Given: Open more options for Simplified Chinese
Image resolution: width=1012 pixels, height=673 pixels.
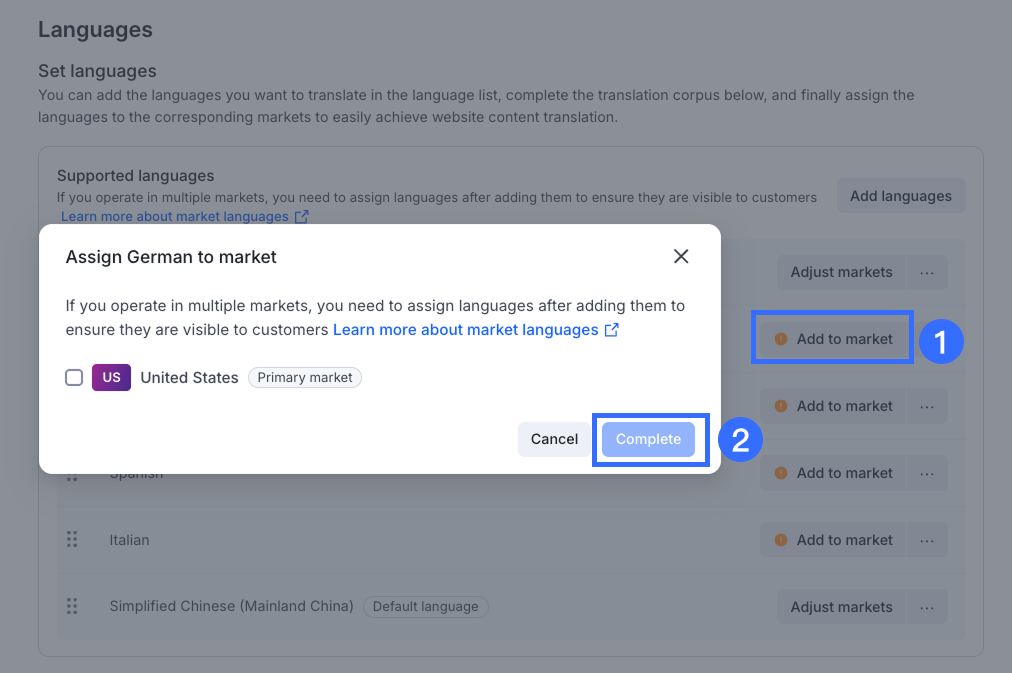Looking at the screenshot, I should click(x=927, y=607).
